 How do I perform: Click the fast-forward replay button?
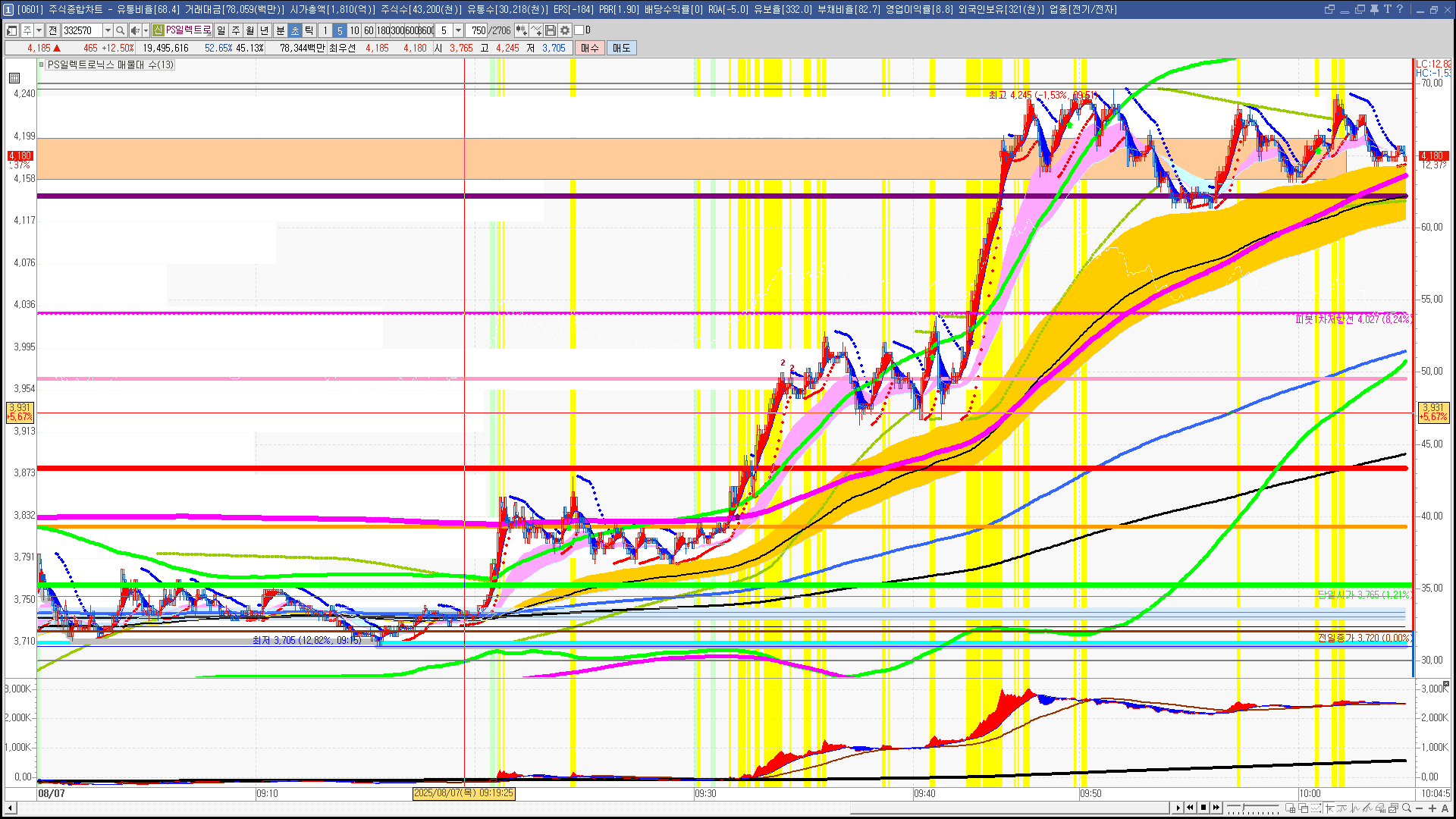tap(1216, 808)
